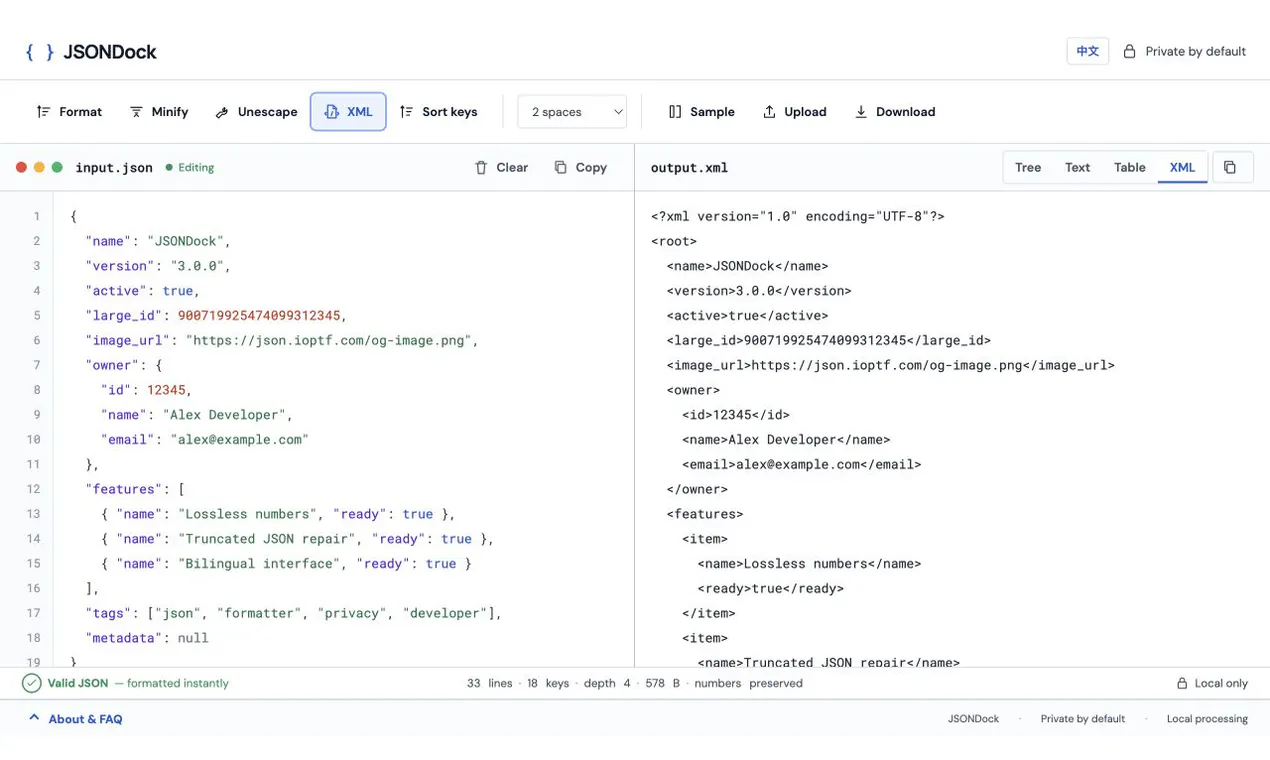1270x760 pixels.
Task: Open the 2 spaces indentation dropdown
Action: (x=572, y=112)
